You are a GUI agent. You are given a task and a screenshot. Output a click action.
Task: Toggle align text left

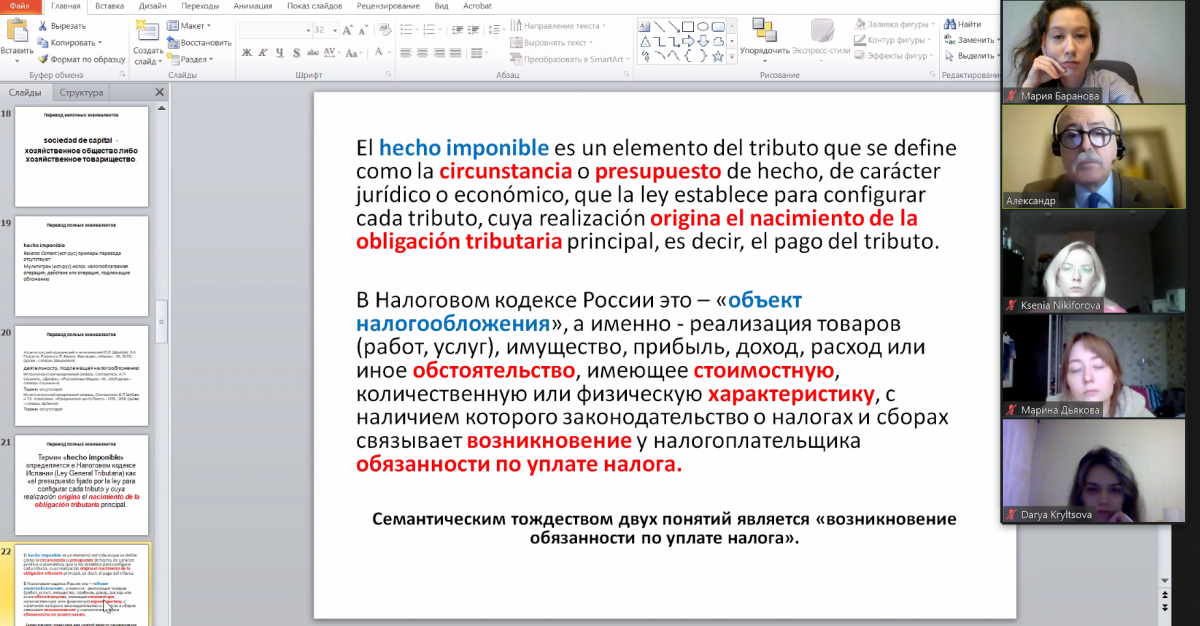click(x=406, y=53)
